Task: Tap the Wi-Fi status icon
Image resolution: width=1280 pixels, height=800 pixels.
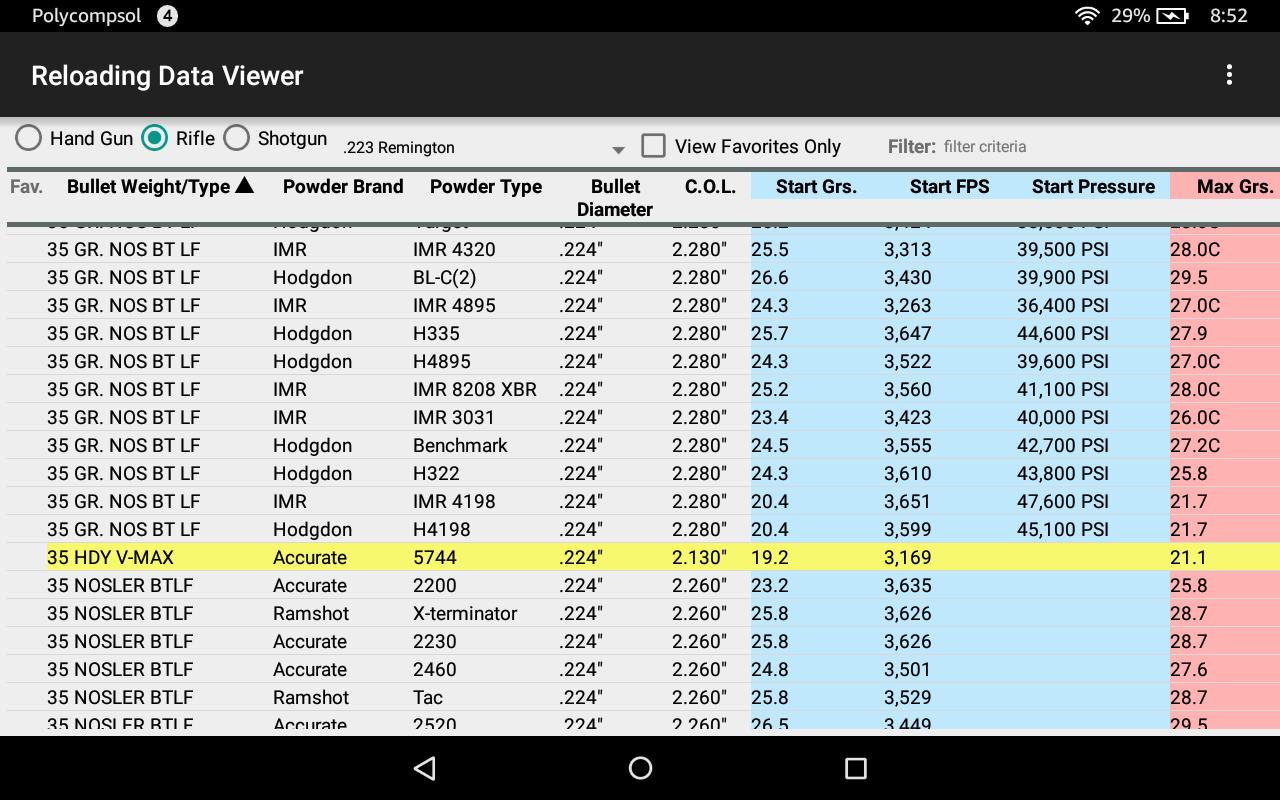Action: tap(1087, 16)
